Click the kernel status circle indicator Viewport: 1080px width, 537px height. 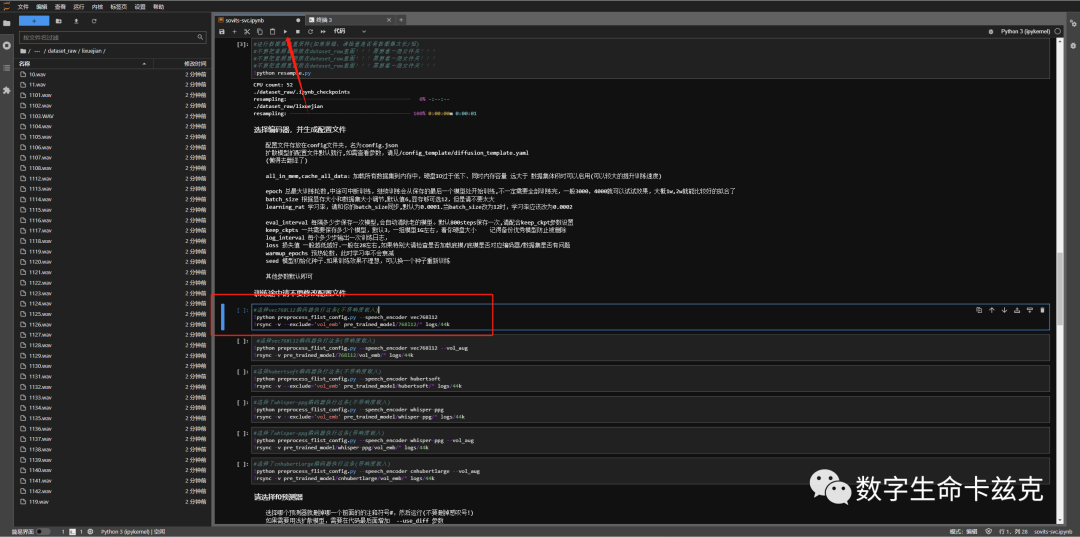[1057, 32]
